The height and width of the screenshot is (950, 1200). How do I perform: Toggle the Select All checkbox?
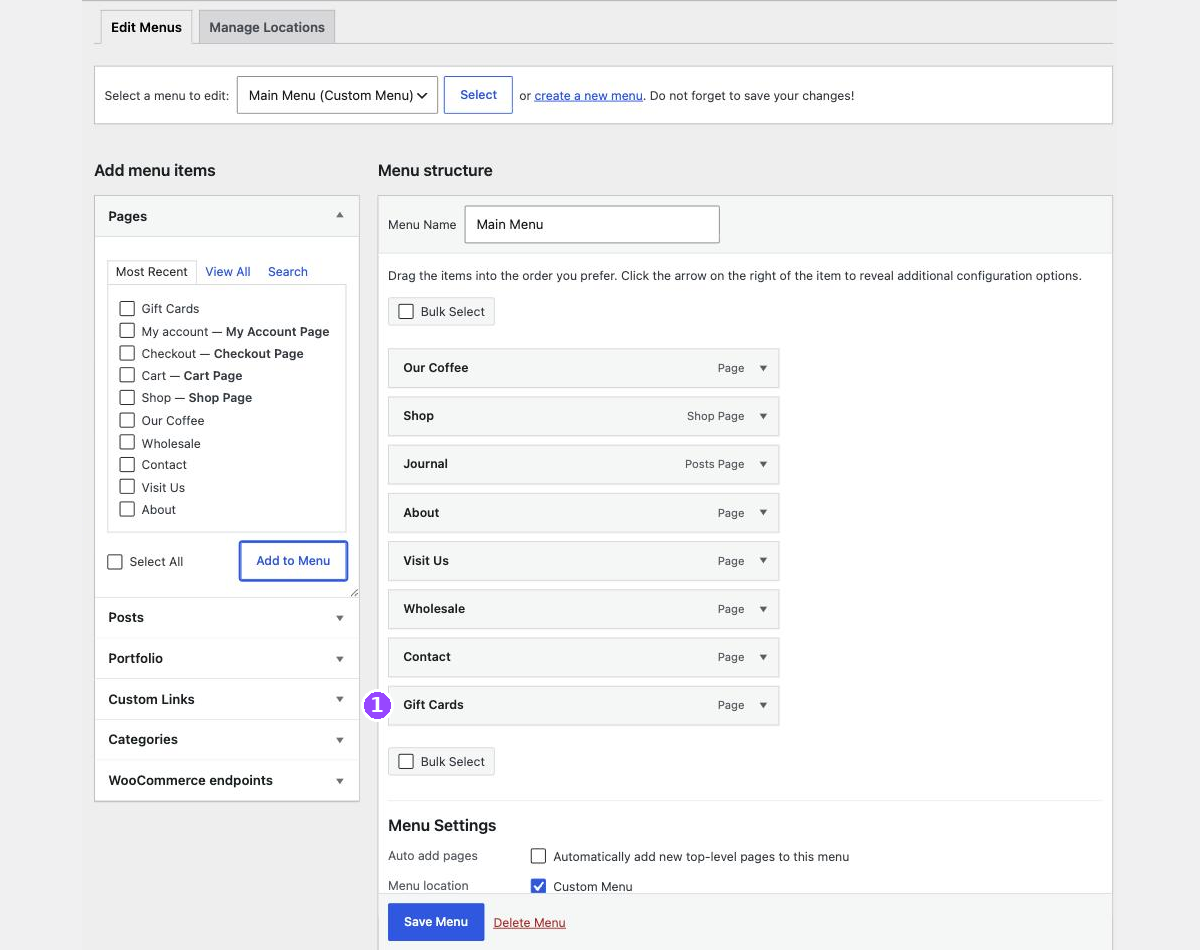click(115, 562)
